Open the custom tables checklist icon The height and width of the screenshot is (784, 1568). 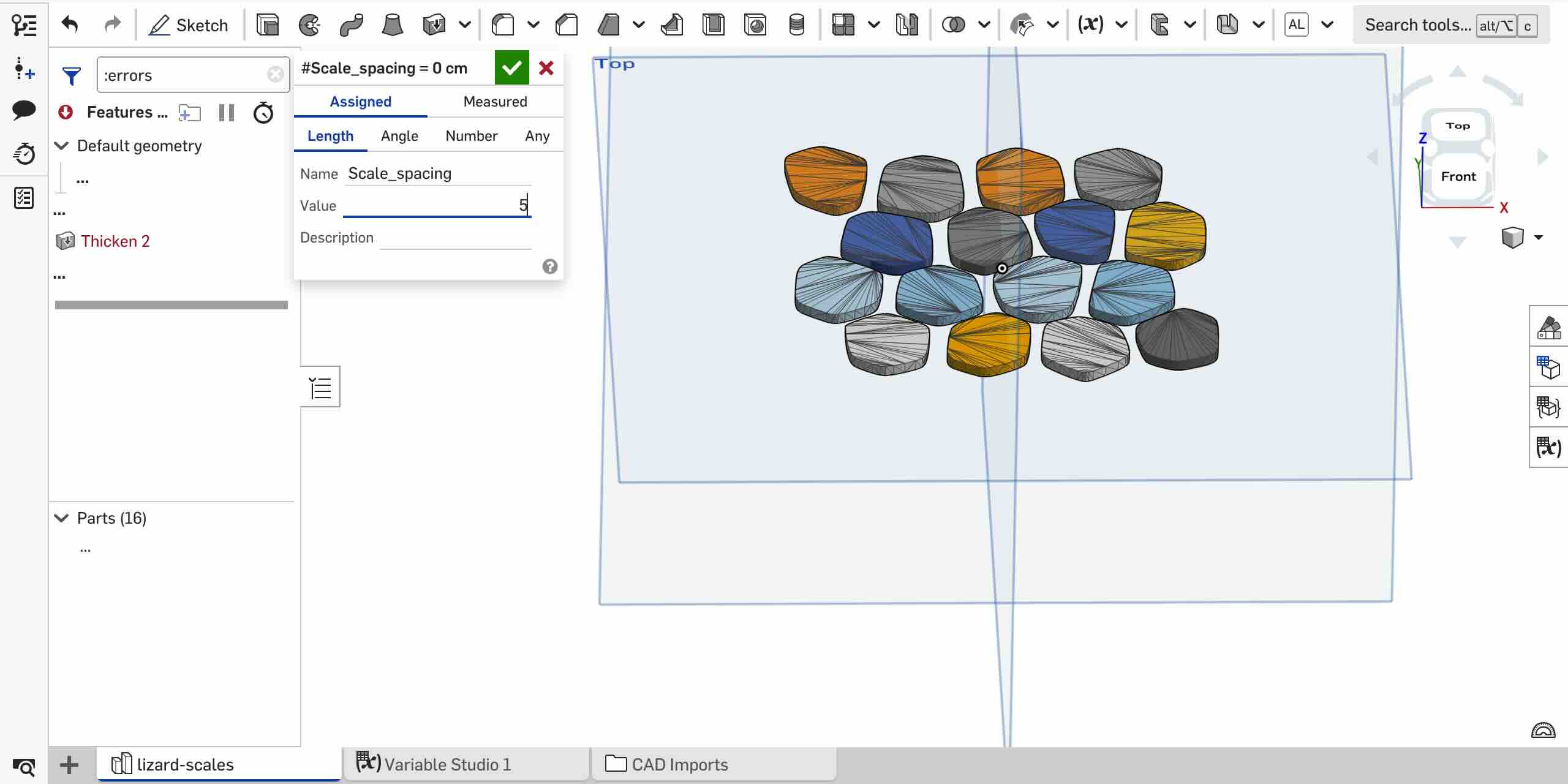[x=24, y=198]
